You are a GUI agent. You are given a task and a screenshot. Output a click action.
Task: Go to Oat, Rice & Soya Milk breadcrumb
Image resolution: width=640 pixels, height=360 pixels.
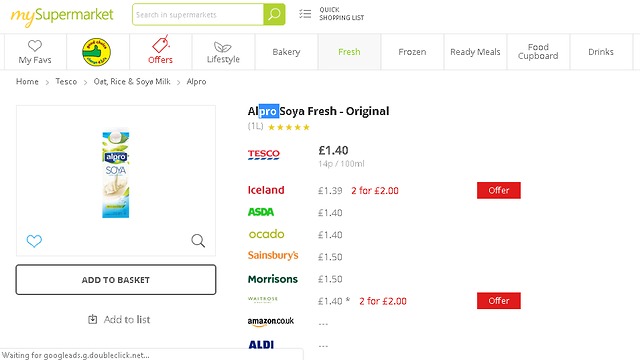tap(132, 82)
